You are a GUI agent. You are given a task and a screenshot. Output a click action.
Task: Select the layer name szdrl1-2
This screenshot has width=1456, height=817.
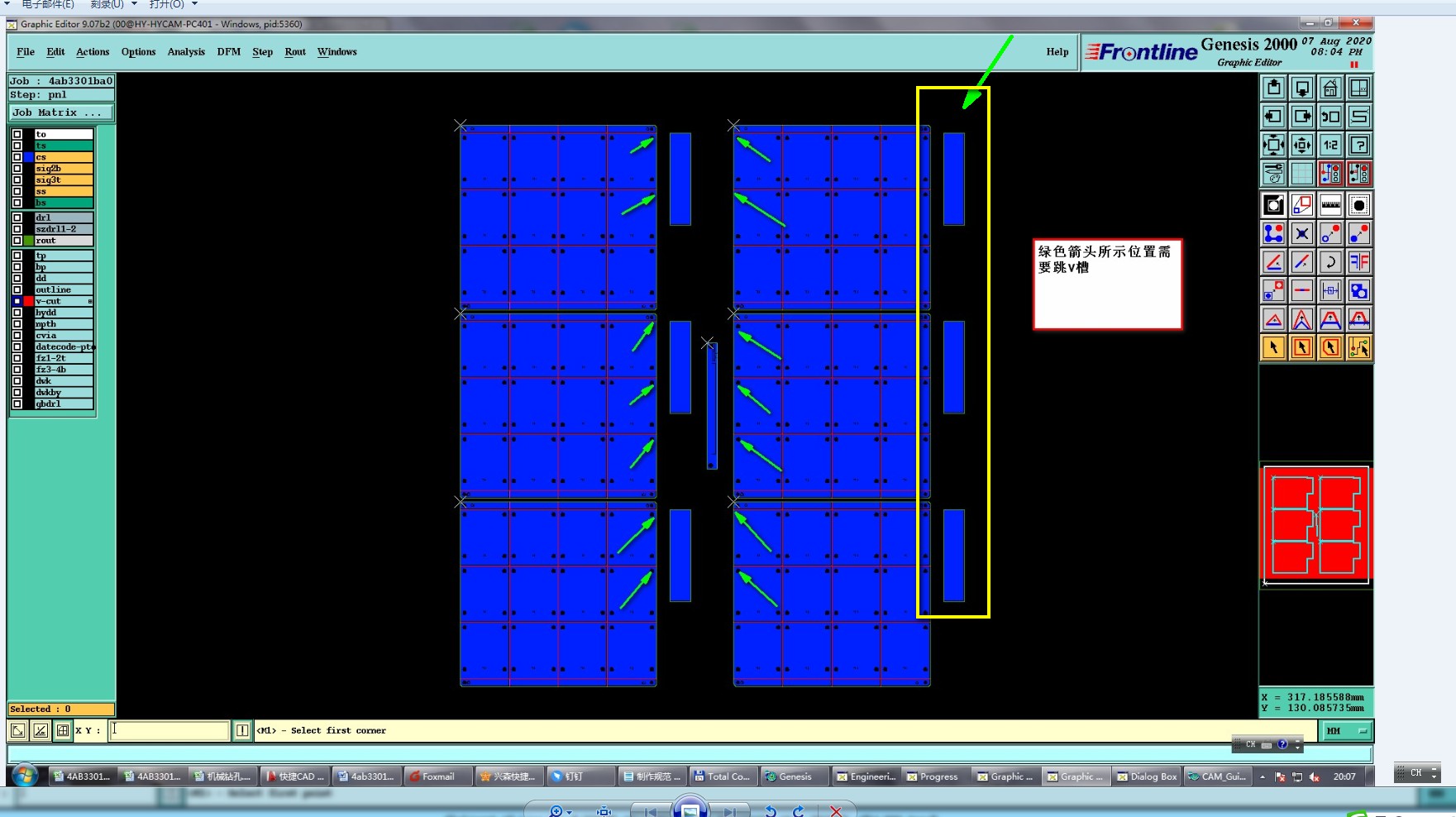pos(64,229)
